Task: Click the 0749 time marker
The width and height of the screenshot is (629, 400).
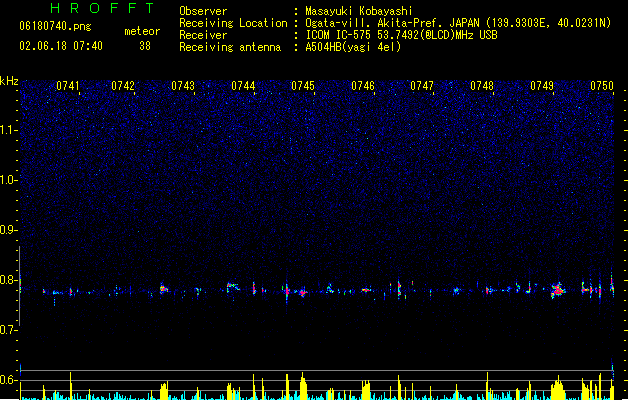Action: click(542, 85)
